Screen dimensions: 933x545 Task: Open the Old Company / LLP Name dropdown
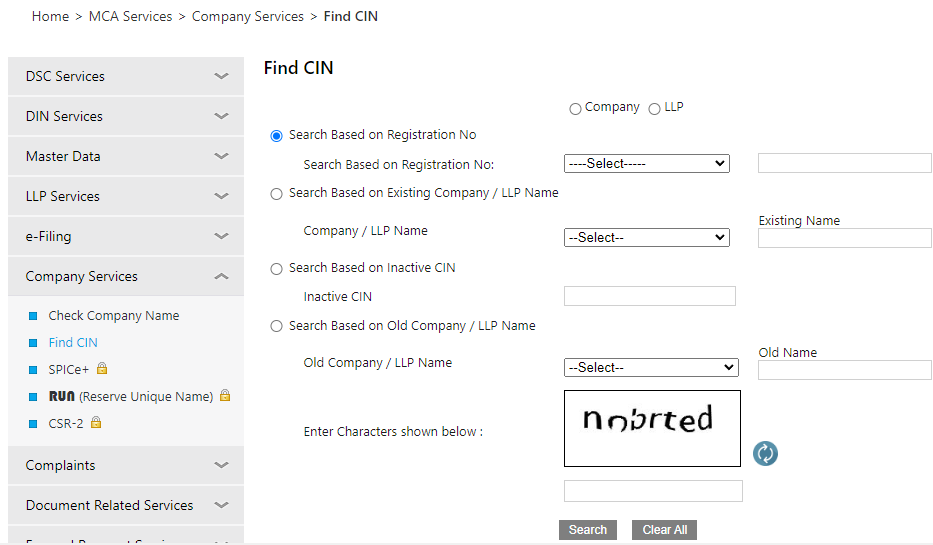pyautogui.click(x=651, y=368)
